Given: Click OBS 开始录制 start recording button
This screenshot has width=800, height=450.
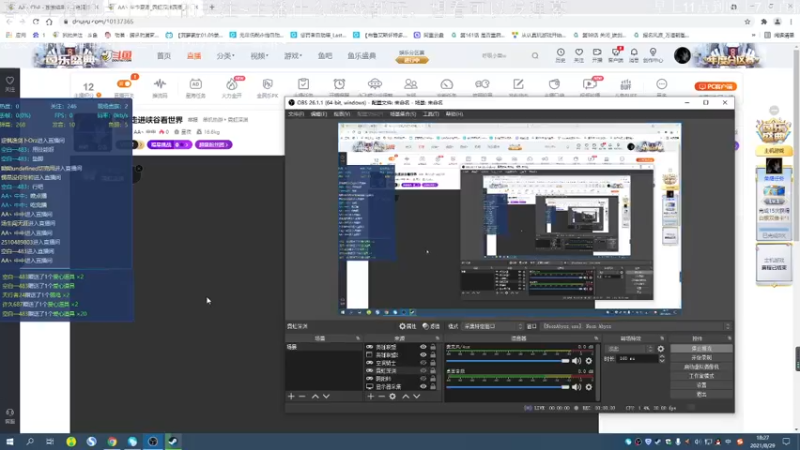Looking at the screenshot, I should [702, 358].
